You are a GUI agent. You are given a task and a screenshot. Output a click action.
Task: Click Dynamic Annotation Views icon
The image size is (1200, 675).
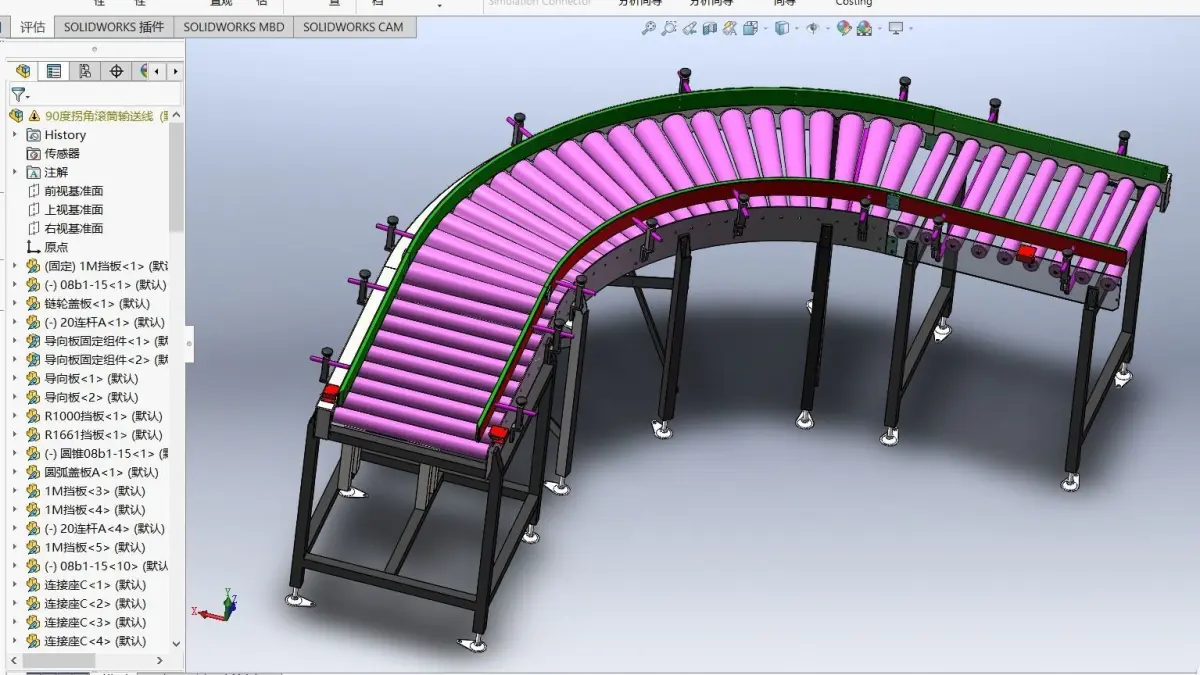pyautogui.click(x=731, y=28)
